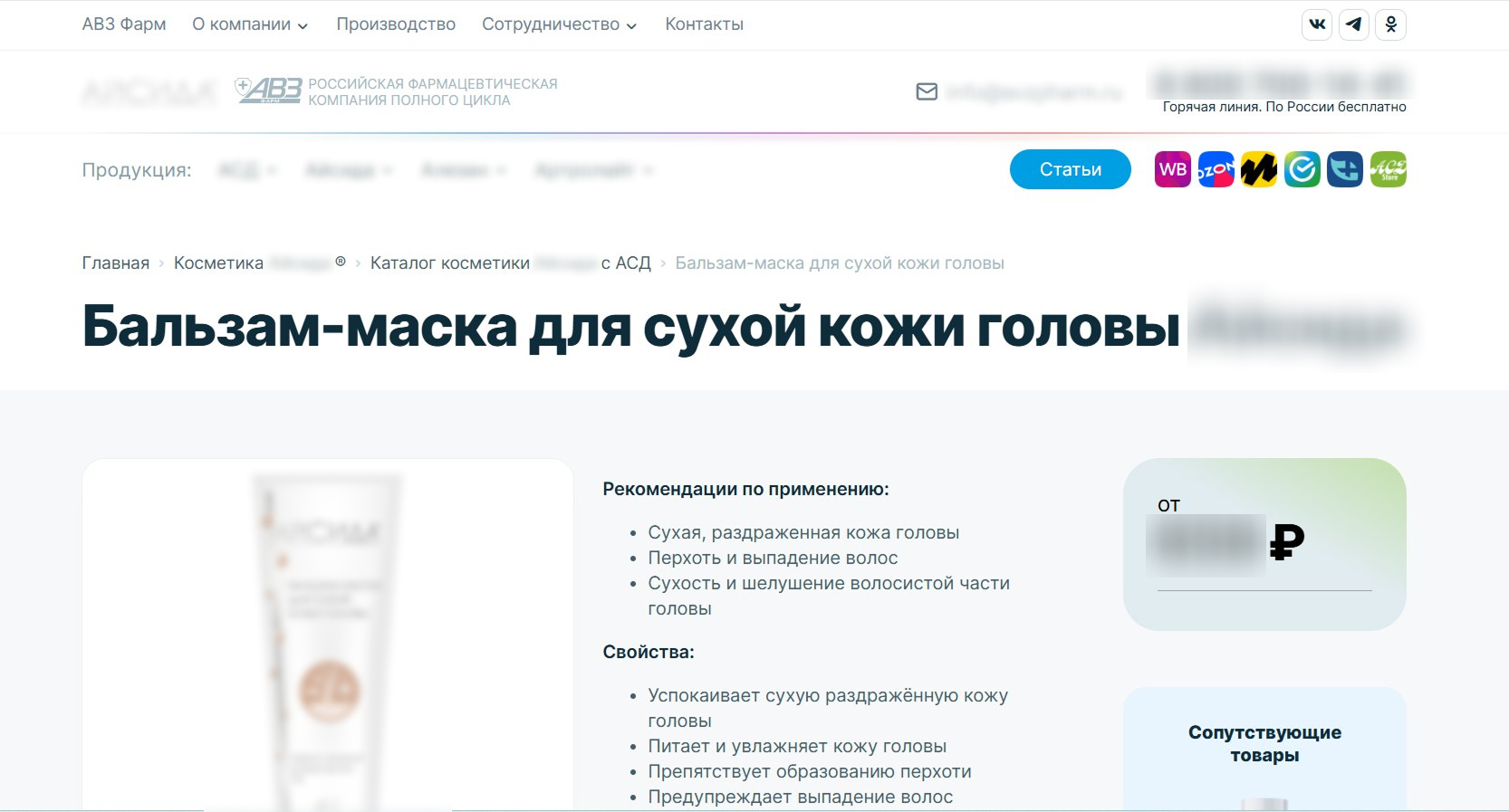Click 'Свойства:' heading

[x=649, y=652]
